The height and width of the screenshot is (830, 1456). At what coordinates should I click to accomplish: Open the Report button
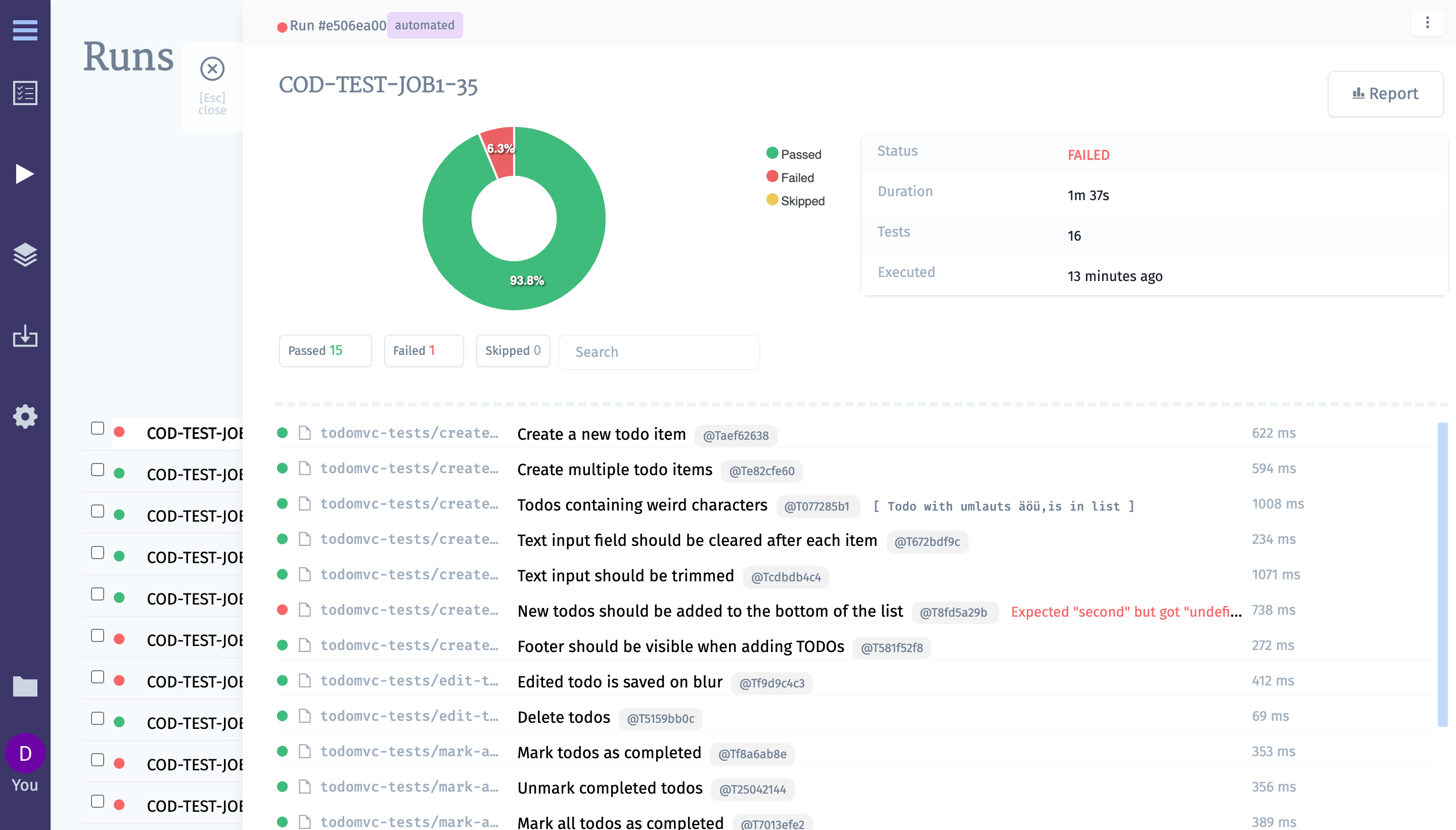(1385, 94)
